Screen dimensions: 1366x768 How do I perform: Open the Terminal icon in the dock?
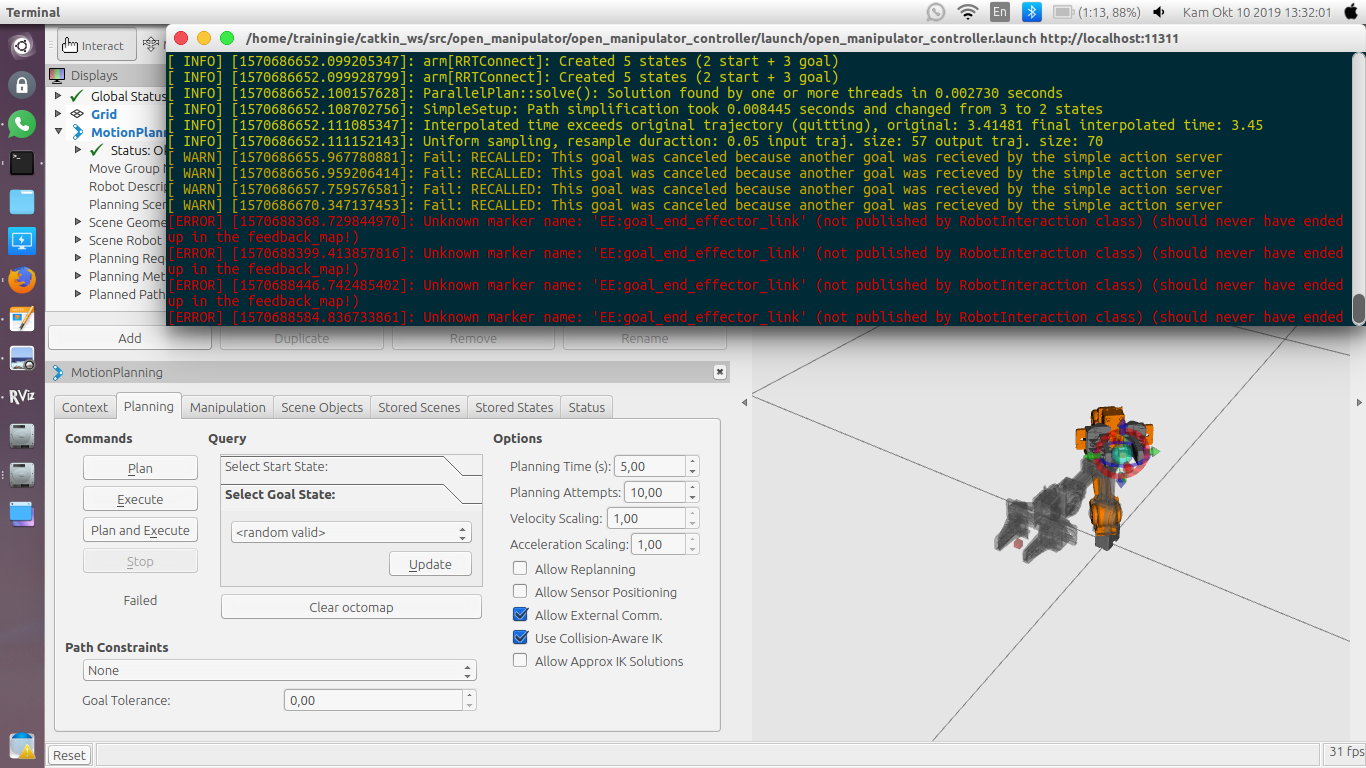tap(22, 163)
